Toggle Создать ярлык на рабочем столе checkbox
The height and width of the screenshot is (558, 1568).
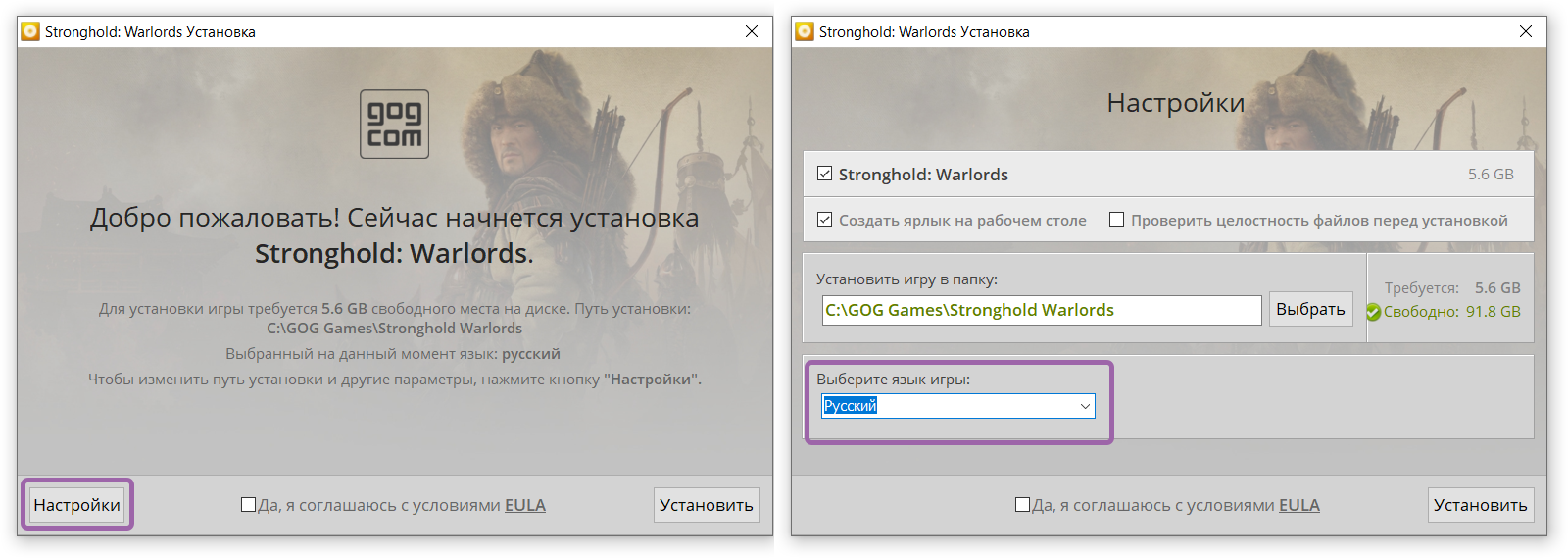[x=825, y=220]
